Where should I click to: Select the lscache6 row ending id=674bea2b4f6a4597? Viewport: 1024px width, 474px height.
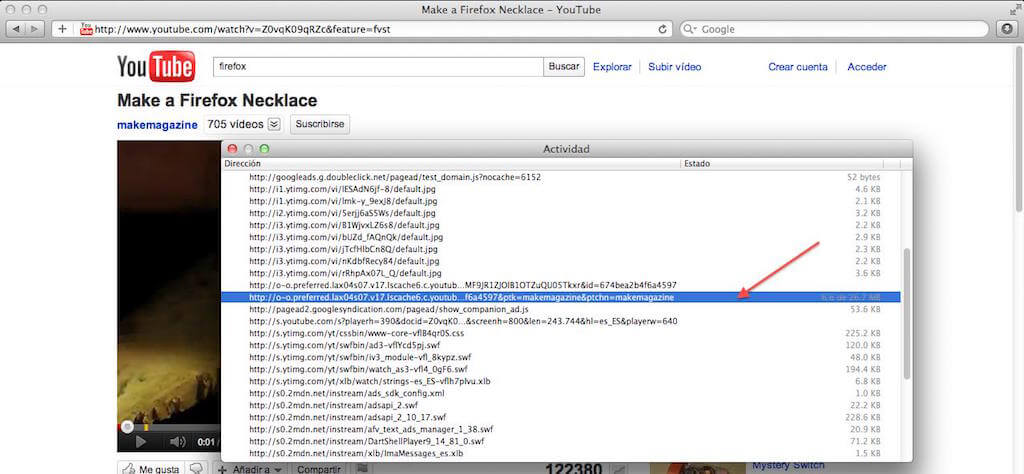pyautogui.click(x=562, y=285)
